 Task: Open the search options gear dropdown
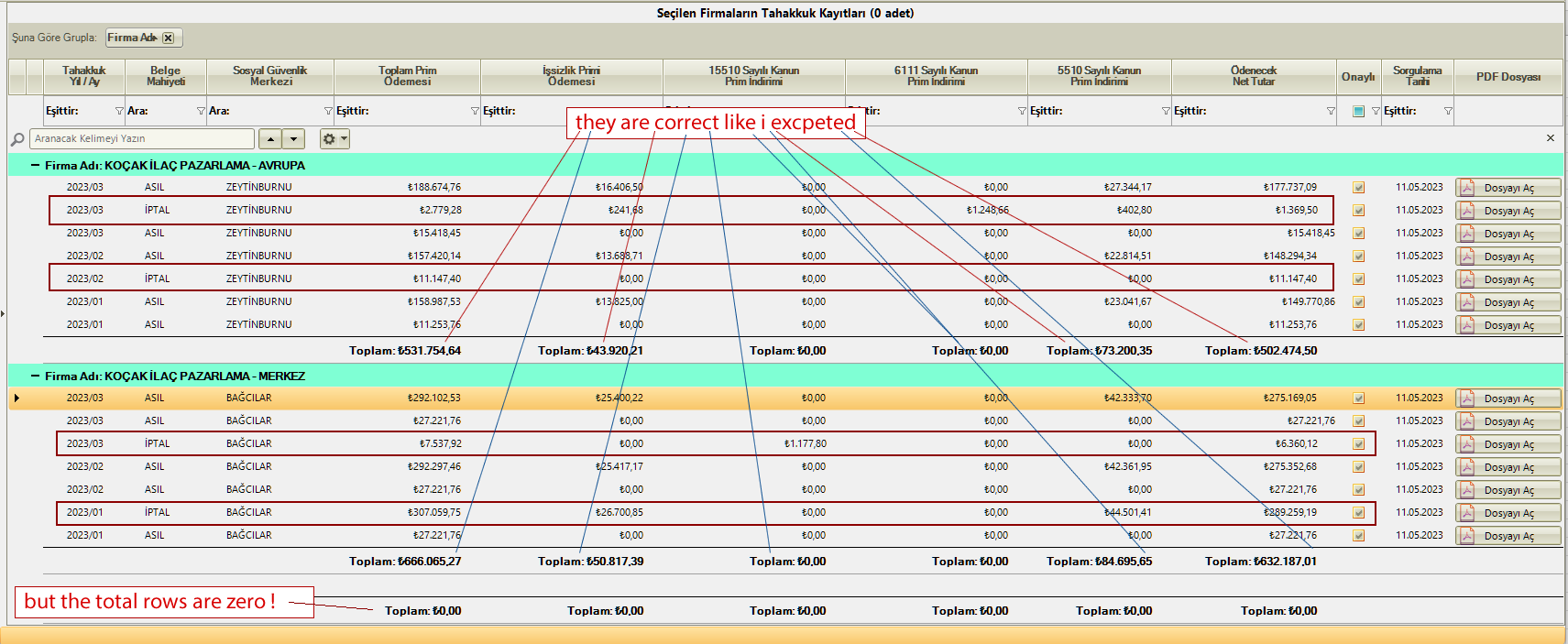point(334,139)
